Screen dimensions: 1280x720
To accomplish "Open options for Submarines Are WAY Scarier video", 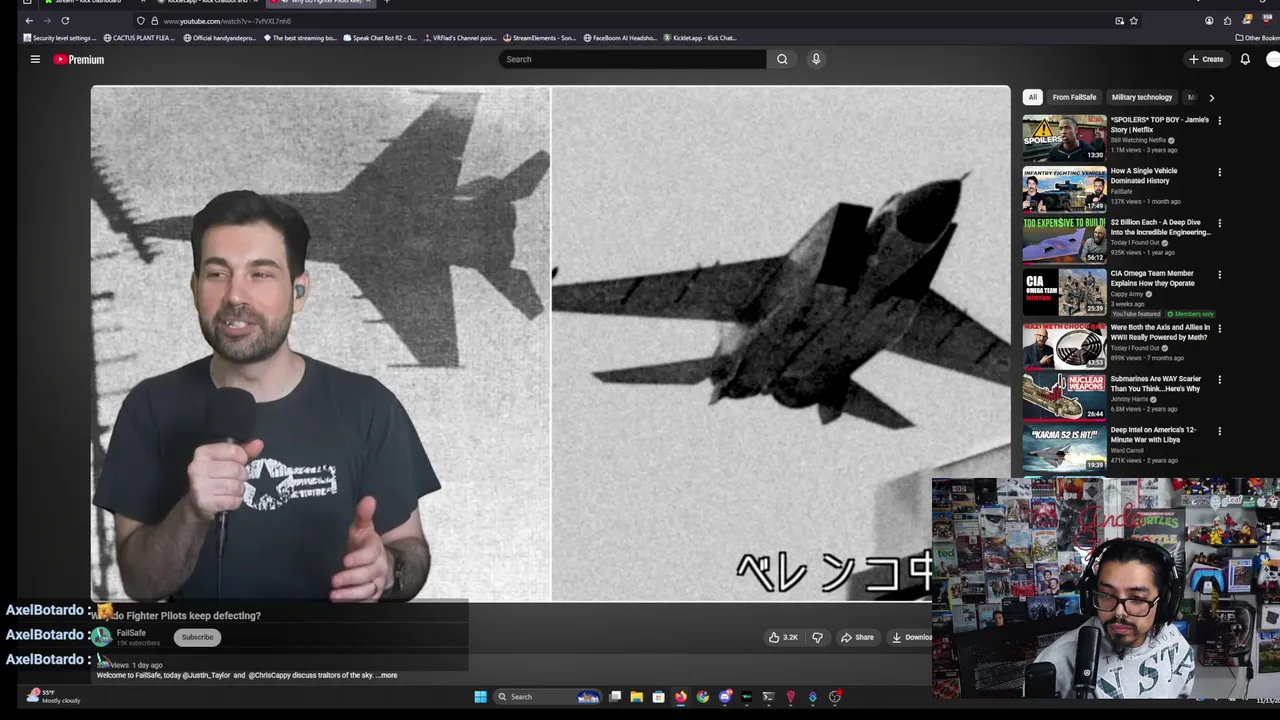I will click(1219, 380).
